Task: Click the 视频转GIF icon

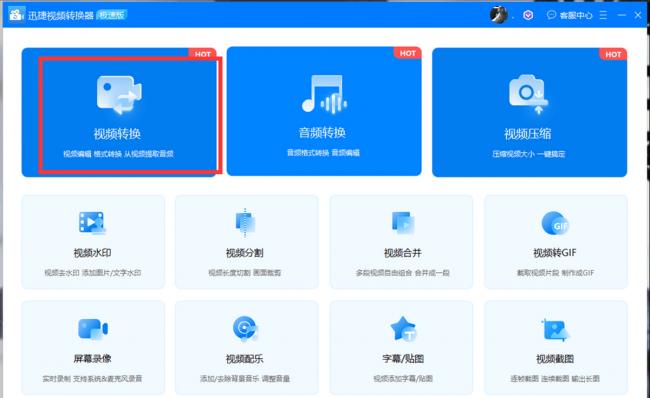Action: click(x=555, y=223)
